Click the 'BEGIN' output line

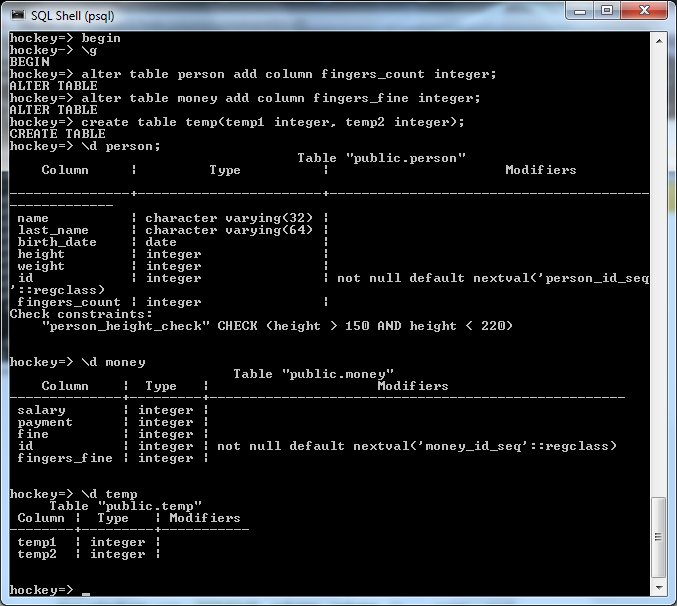point(30,62)
